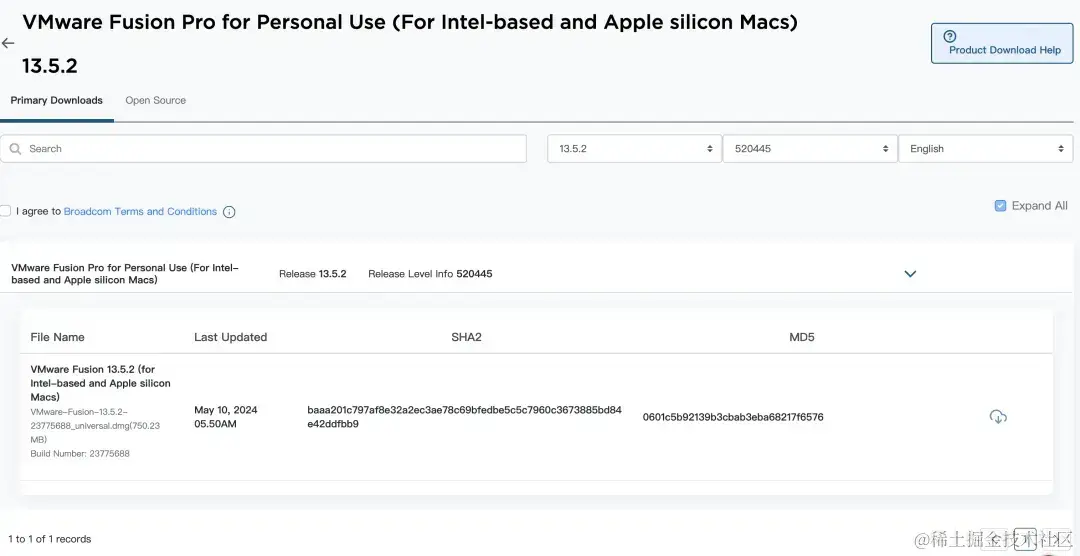Click the back arrow icon

pos(8,43)
